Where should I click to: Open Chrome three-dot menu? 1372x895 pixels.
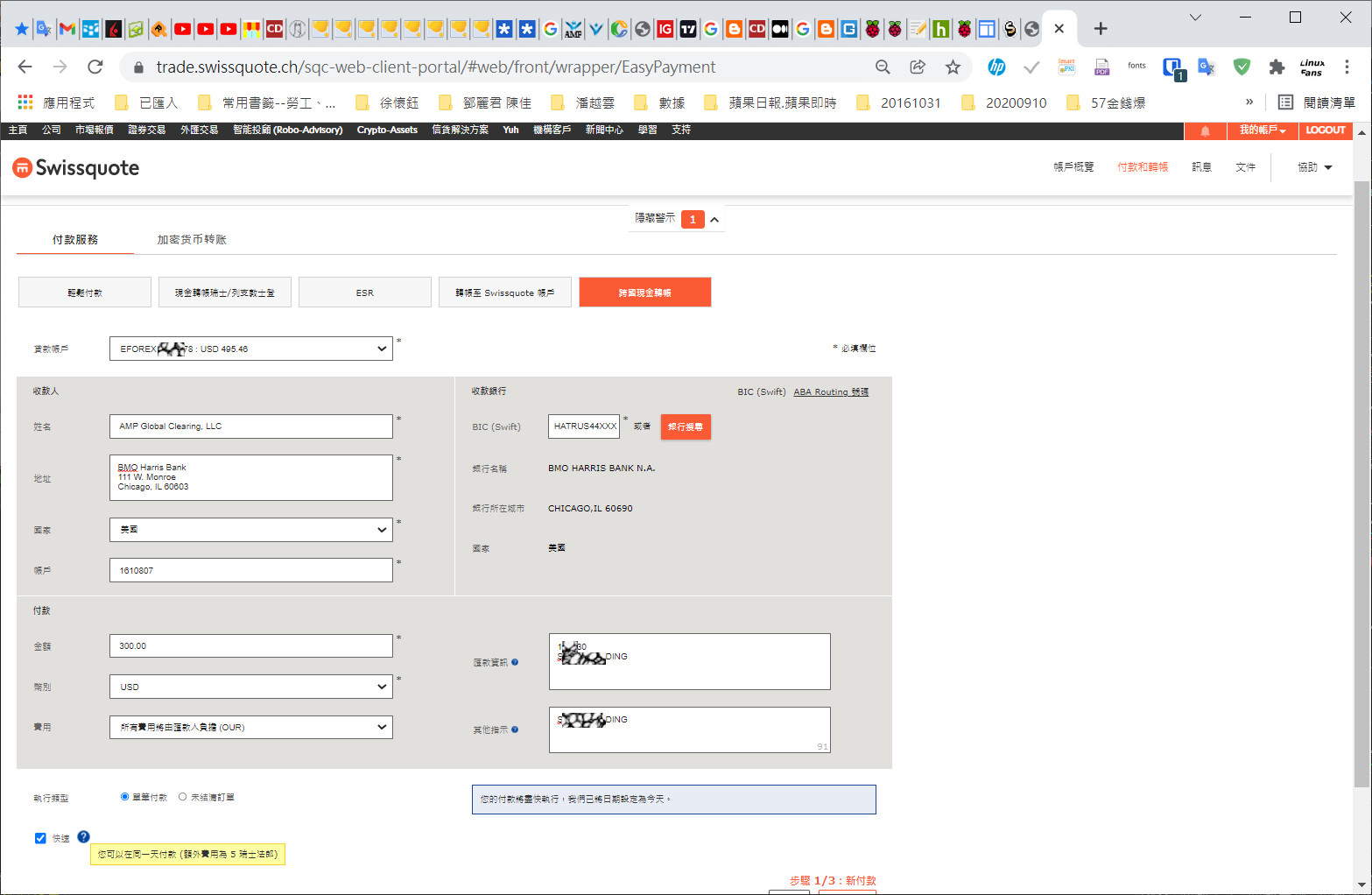(1347, 67)
